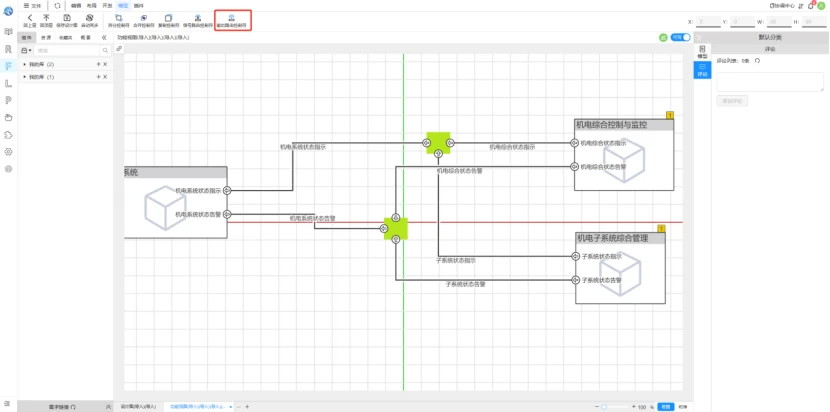The image size is (830, 412).
Task: Switch to the 资源 tab in left panel
Action: tap(47, 38)
